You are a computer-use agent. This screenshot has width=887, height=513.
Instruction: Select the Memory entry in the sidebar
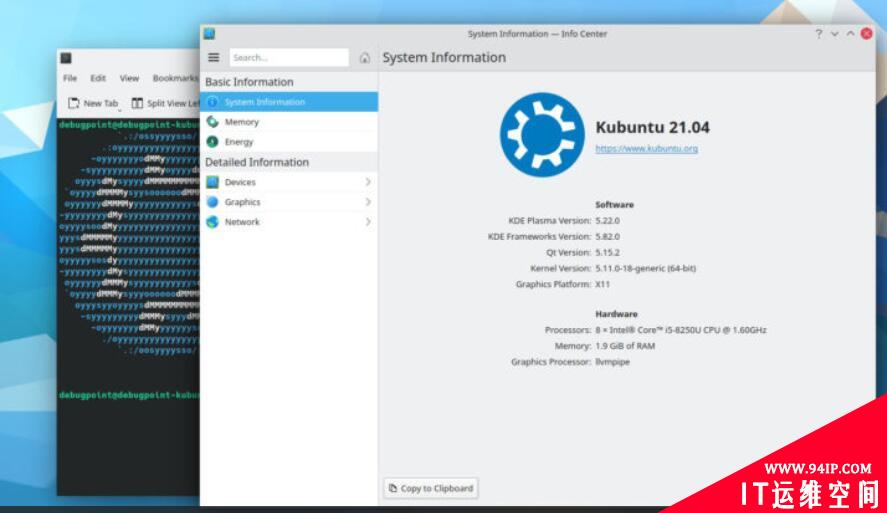coord(289,122)
